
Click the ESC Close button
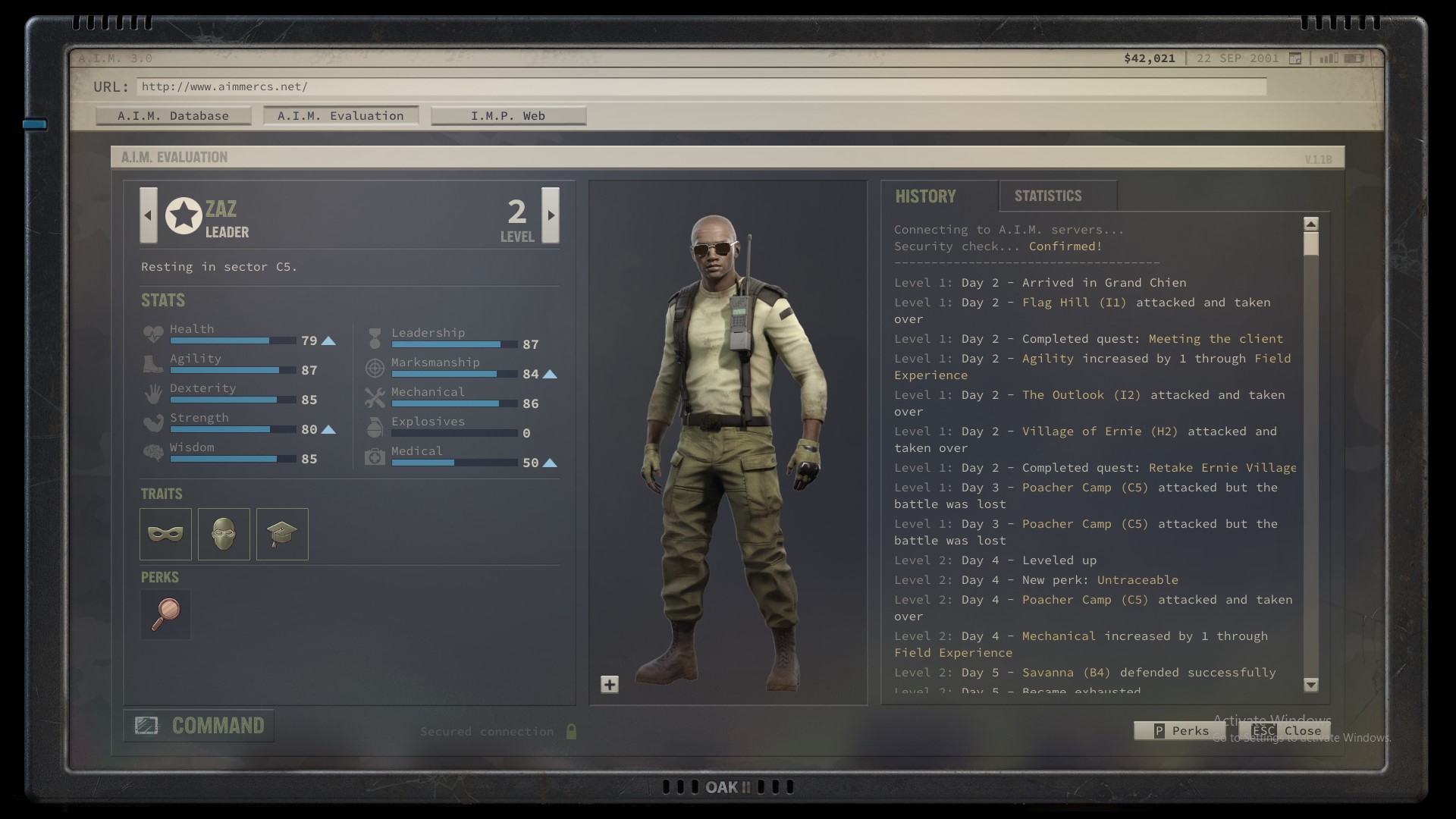tap(1285, 731)
